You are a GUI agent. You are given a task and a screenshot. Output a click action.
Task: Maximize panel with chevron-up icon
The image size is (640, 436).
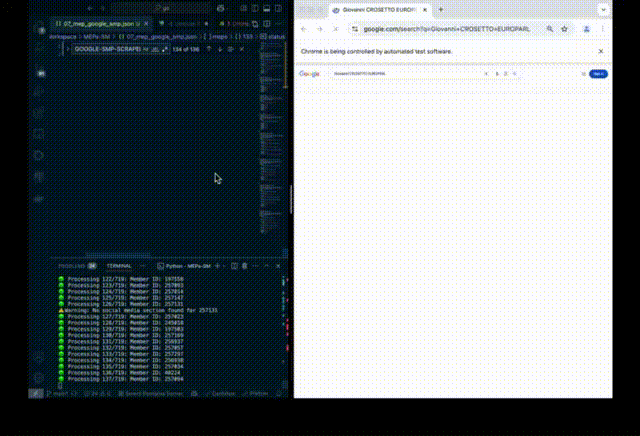[267, 266]
